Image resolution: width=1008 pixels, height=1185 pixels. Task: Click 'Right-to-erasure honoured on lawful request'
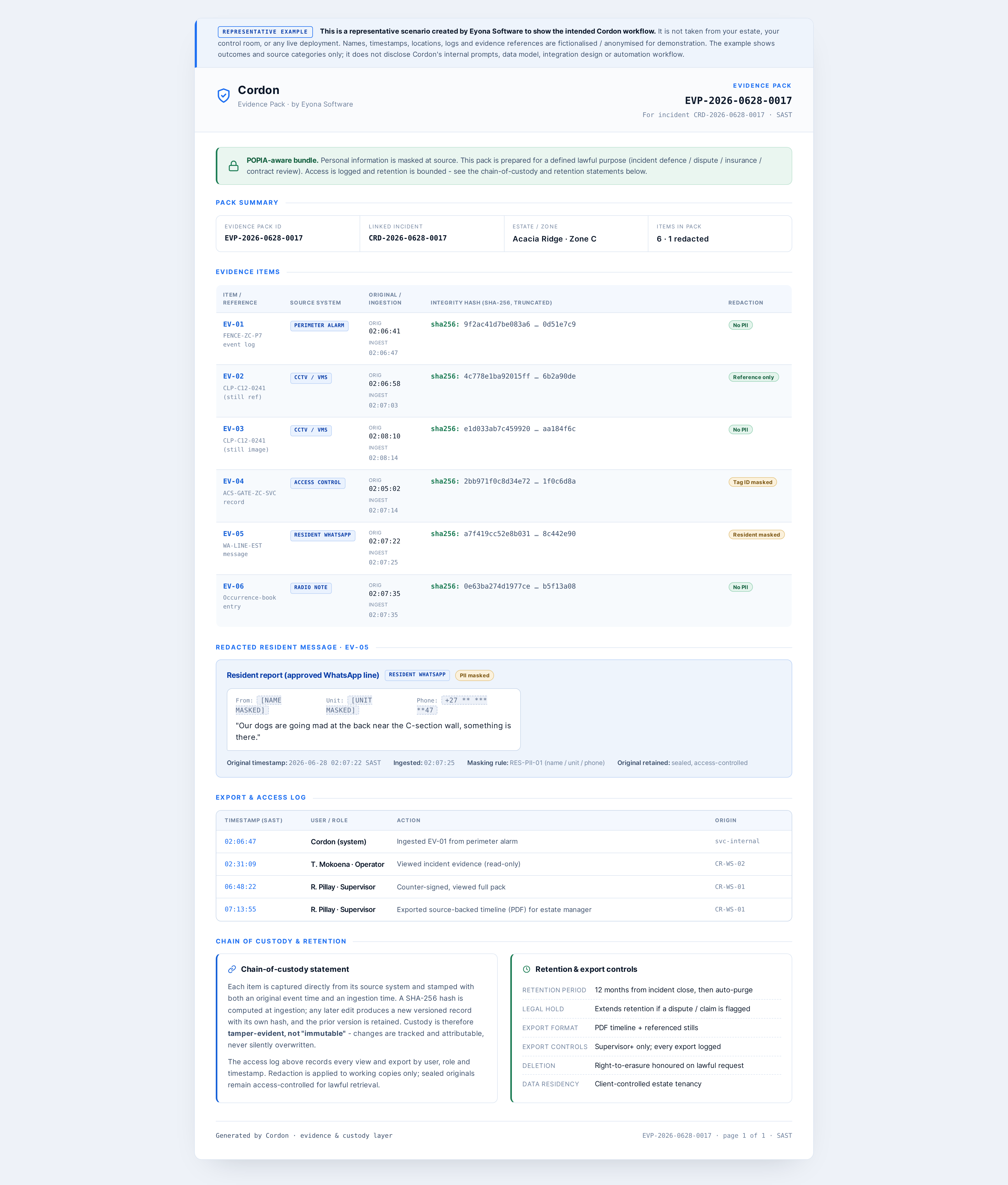(x=669, y=1066)
